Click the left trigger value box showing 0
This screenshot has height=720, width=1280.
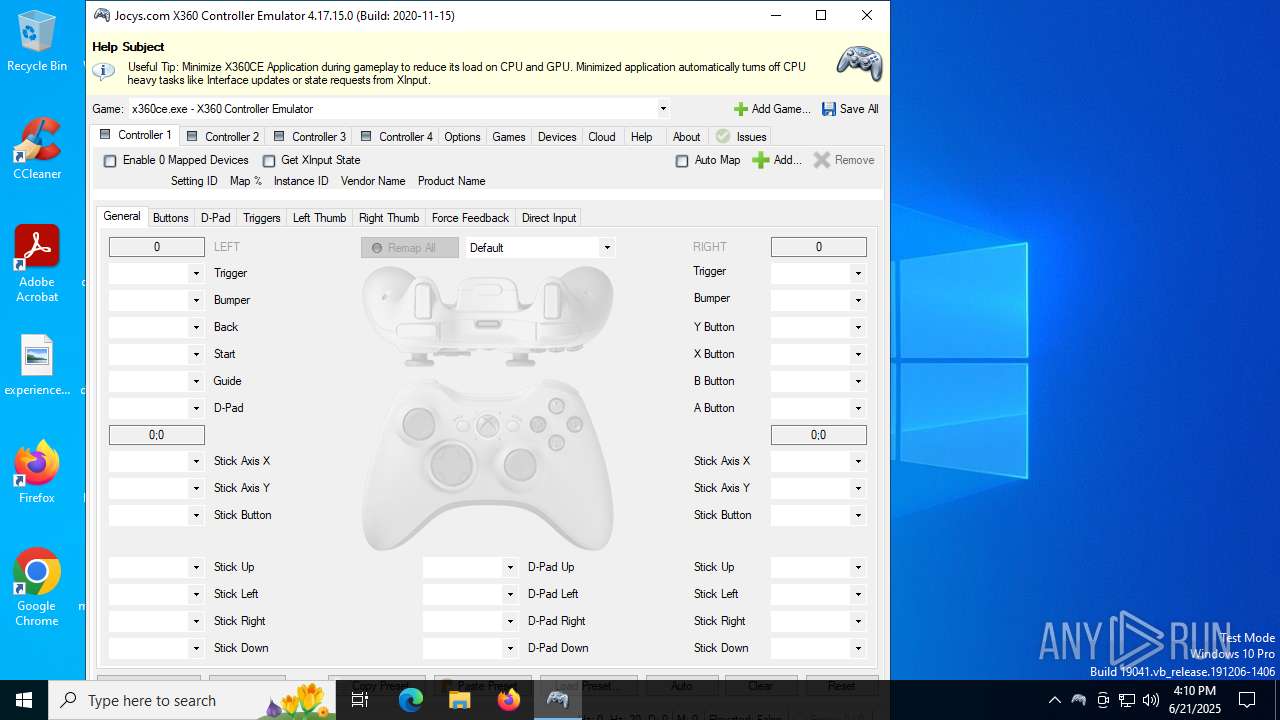157,247
